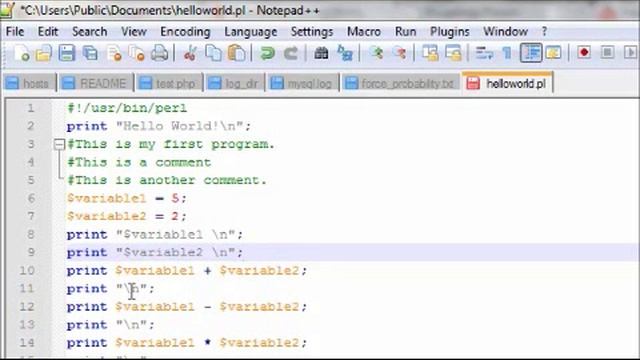640x360 pixels.
Task: Click the Stop Recording macro icon
Action: pos(607,53)
